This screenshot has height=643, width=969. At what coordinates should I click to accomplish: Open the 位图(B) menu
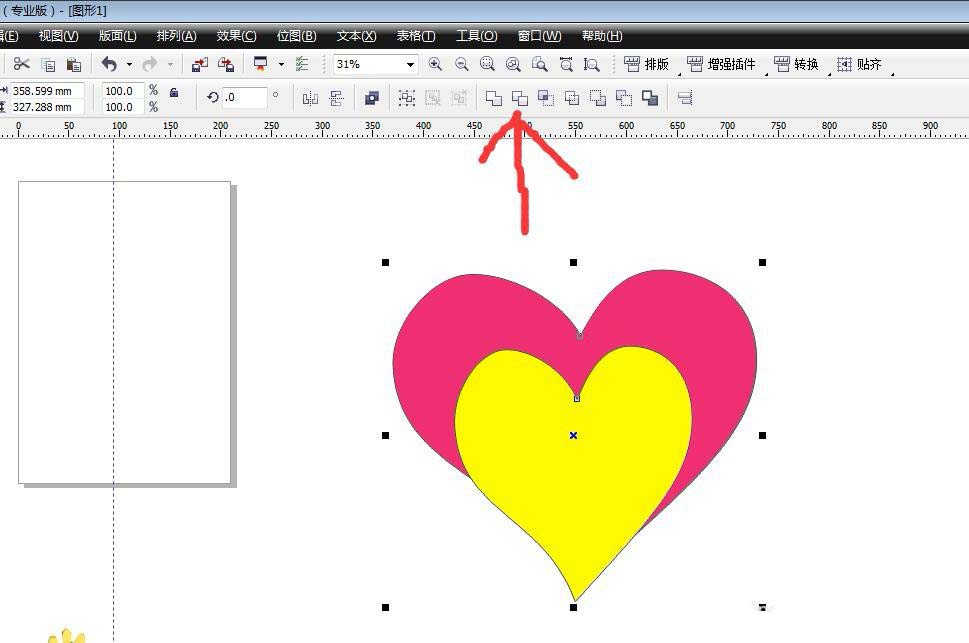pyautogui.click(x=297, y=36)
